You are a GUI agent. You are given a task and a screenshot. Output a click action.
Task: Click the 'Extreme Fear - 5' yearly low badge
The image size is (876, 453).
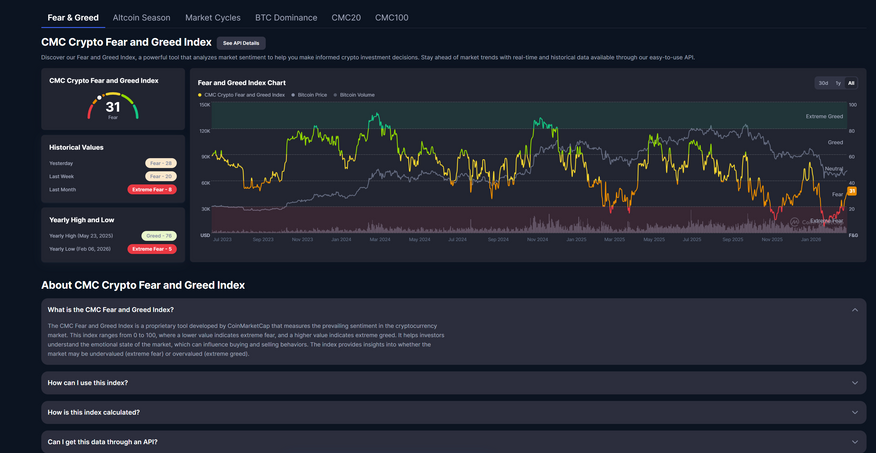point(152,249)
